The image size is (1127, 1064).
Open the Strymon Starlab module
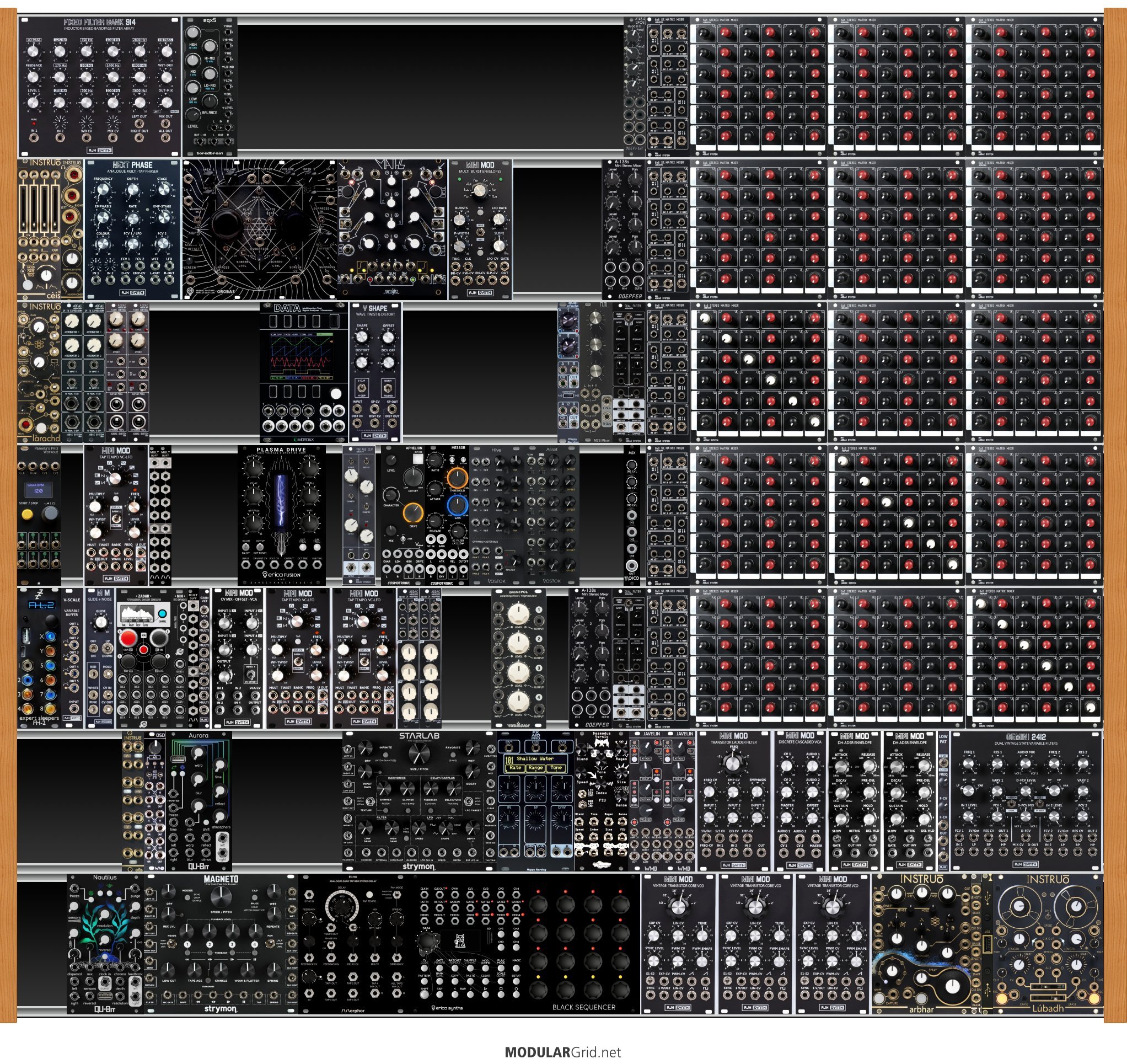[419, 801]
